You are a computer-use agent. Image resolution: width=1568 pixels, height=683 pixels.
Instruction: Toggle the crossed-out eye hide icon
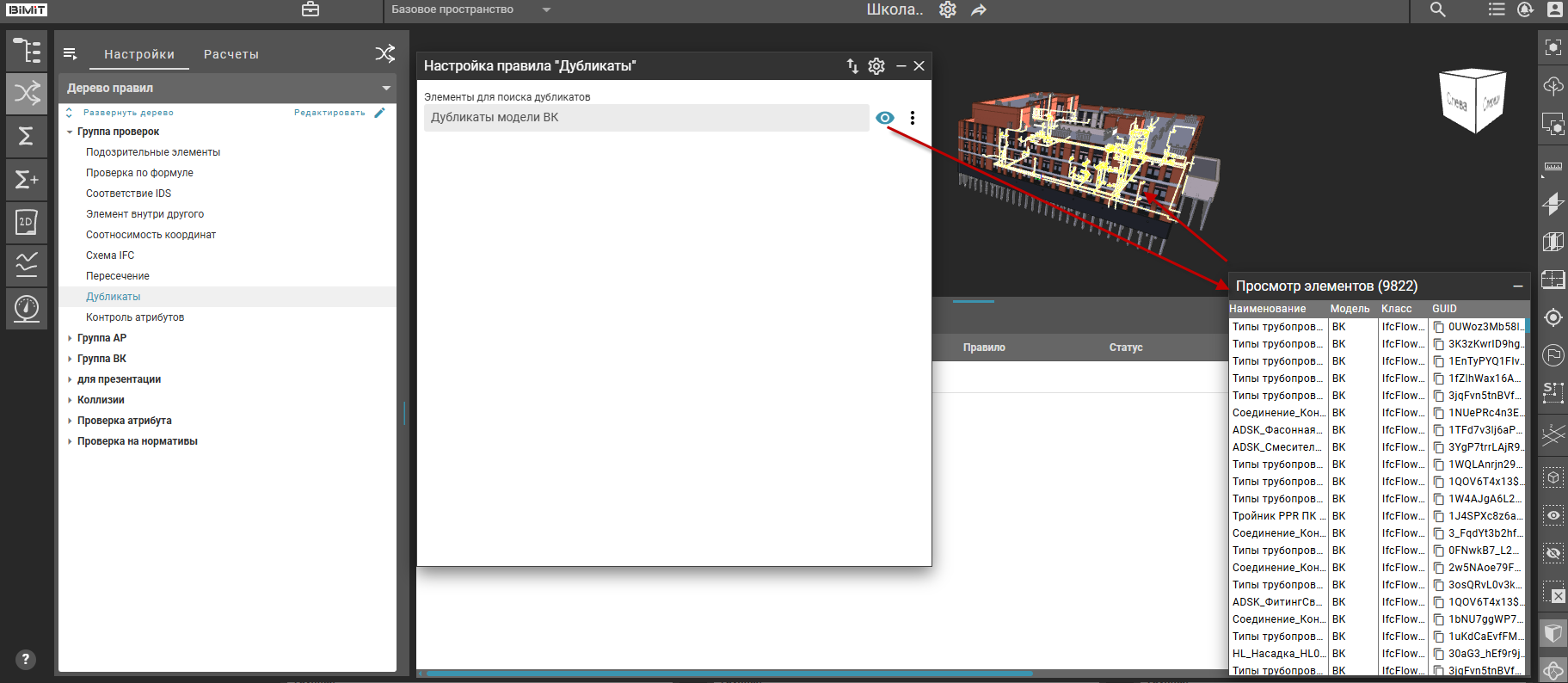(1553, 553)
